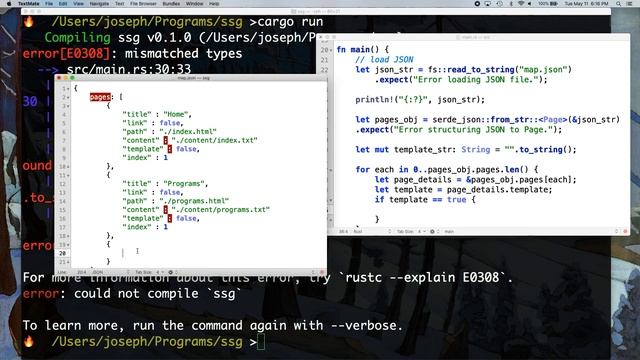Collapse fold arrow at line 2 in map.json
Viewport: 640px width, 360px height.
(x=68, y=97)
